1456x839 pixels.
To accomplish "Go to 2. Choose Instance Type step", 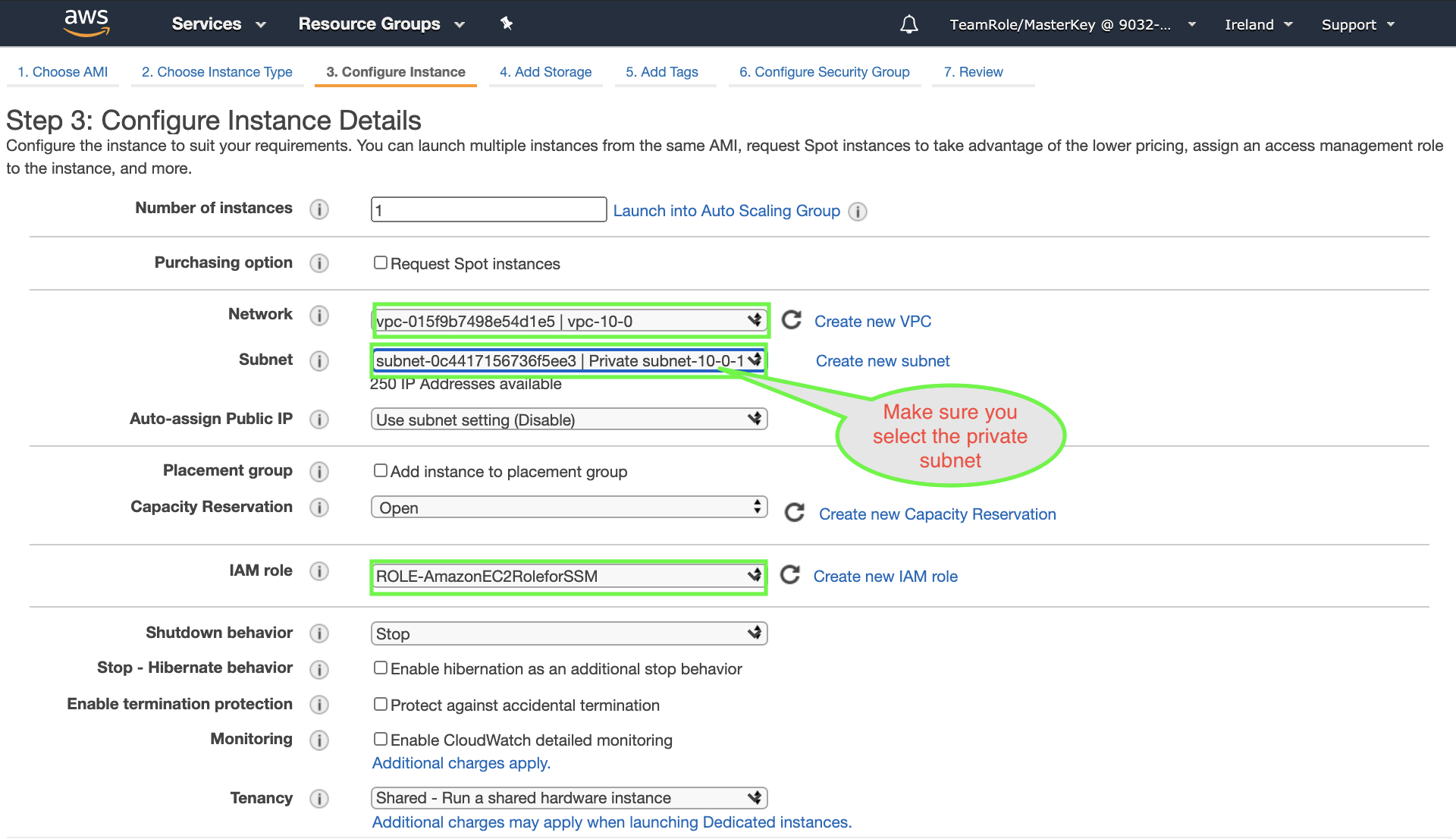I will tap(217, 72).
